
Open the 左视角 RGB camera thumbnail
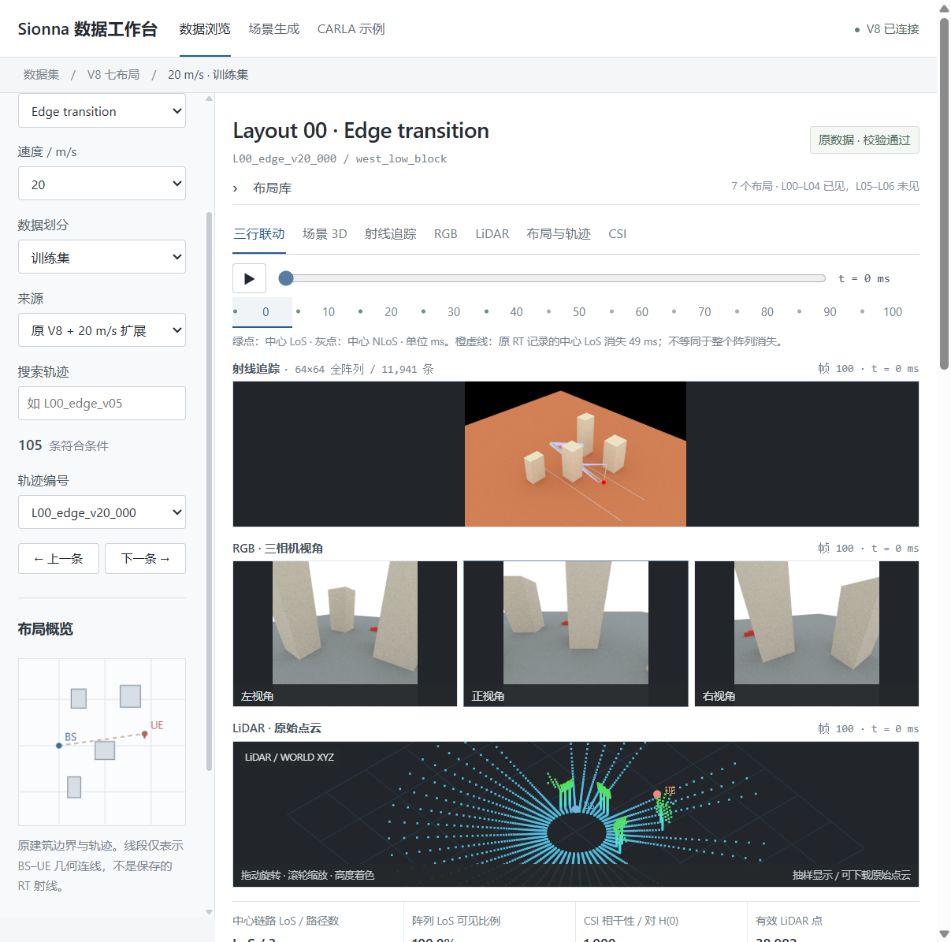pos(344,633)
